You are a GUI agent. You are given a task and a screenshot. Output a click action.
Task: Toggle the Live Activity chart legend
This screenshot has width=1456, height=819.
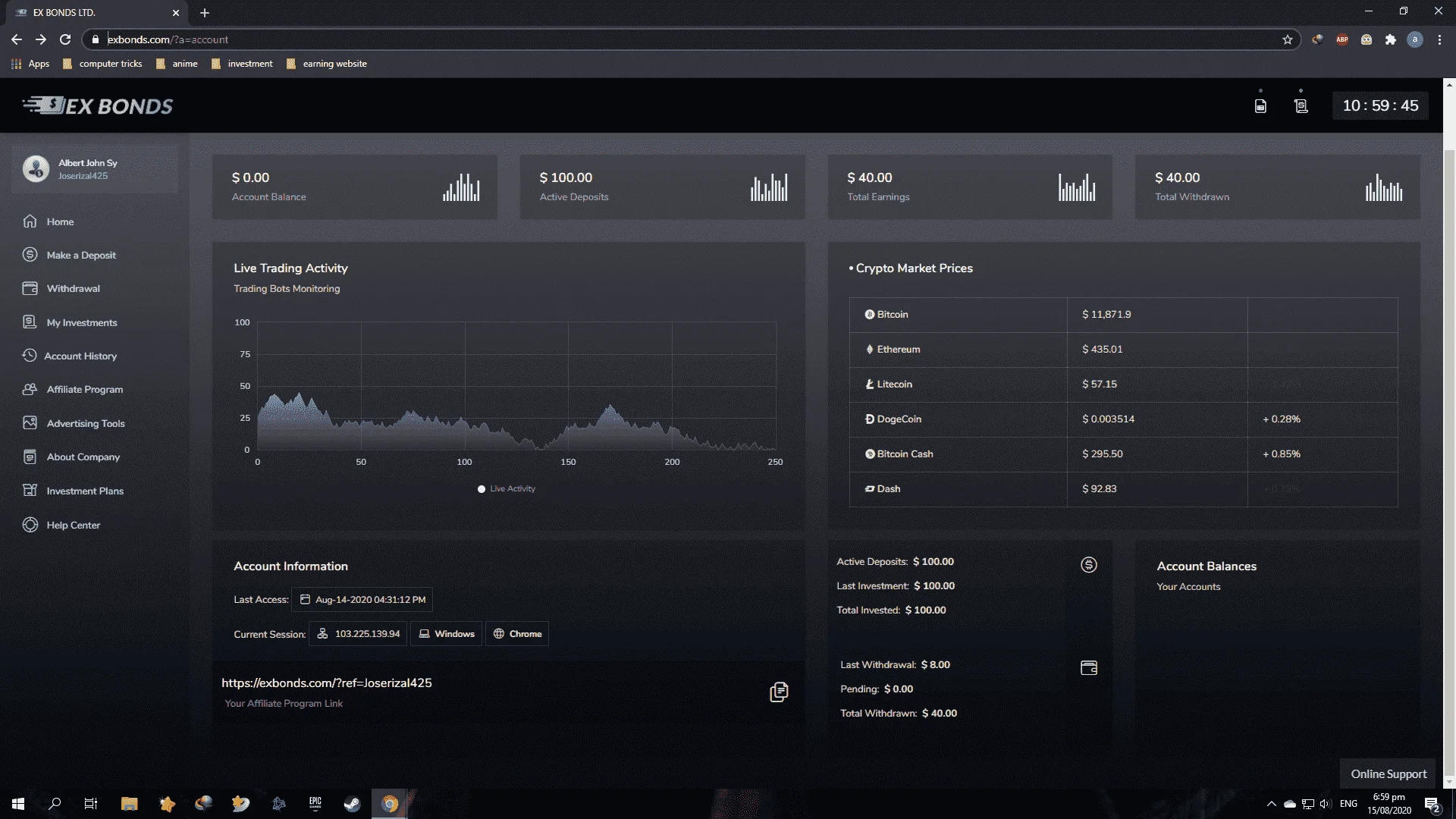pyautogui.click(x=507, y=489)
